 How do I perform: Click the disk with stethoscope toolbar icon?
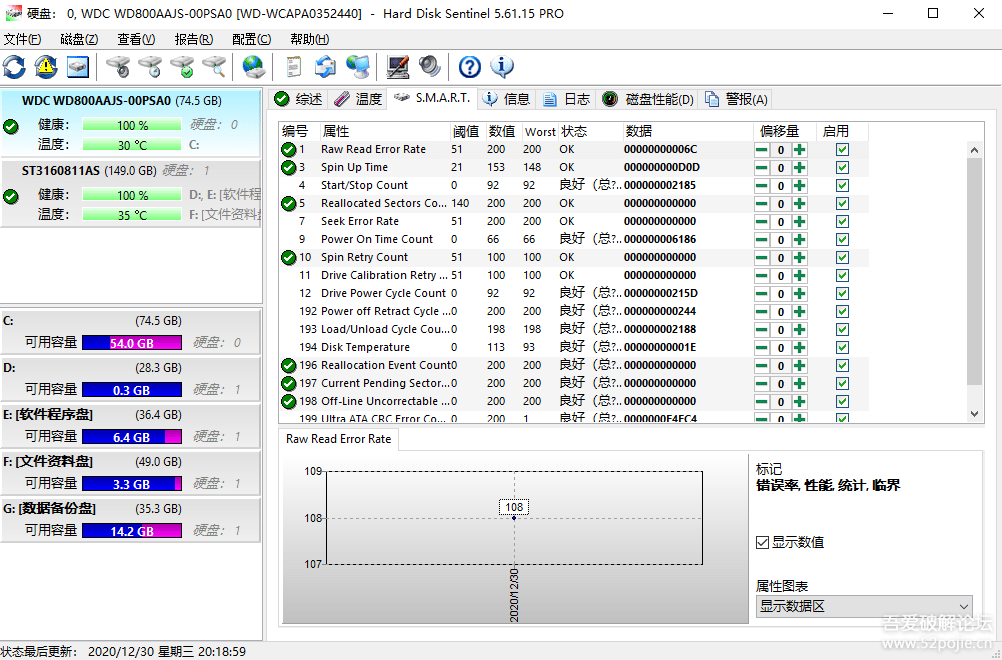click(x=118, y=66)
